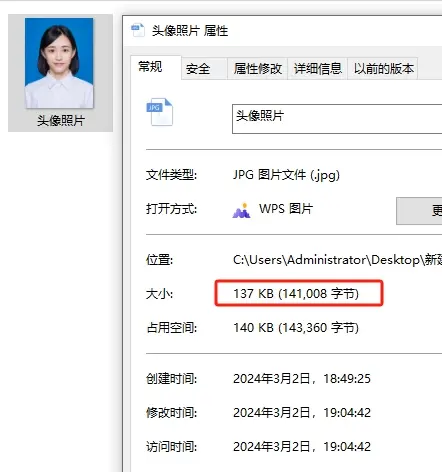442x472 pixels.
Task: Click the 占用空间 label
Action: [171, 328]
